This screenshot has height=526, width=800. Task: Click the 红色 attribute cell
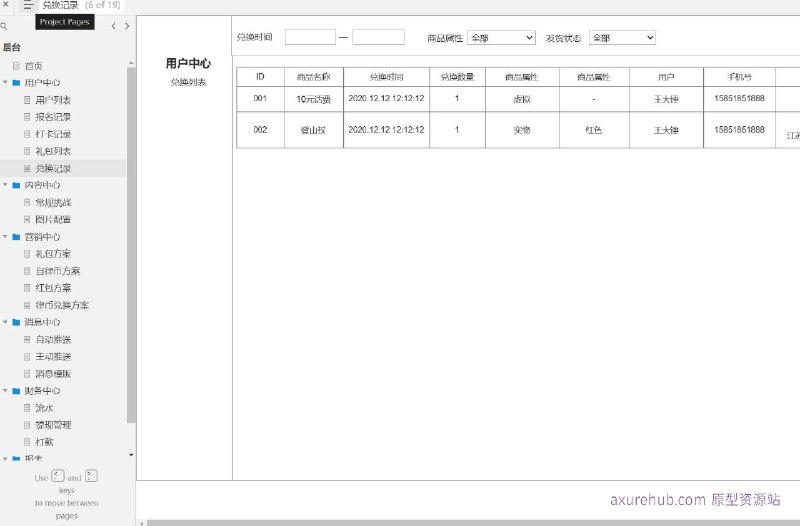click(594, 131)
